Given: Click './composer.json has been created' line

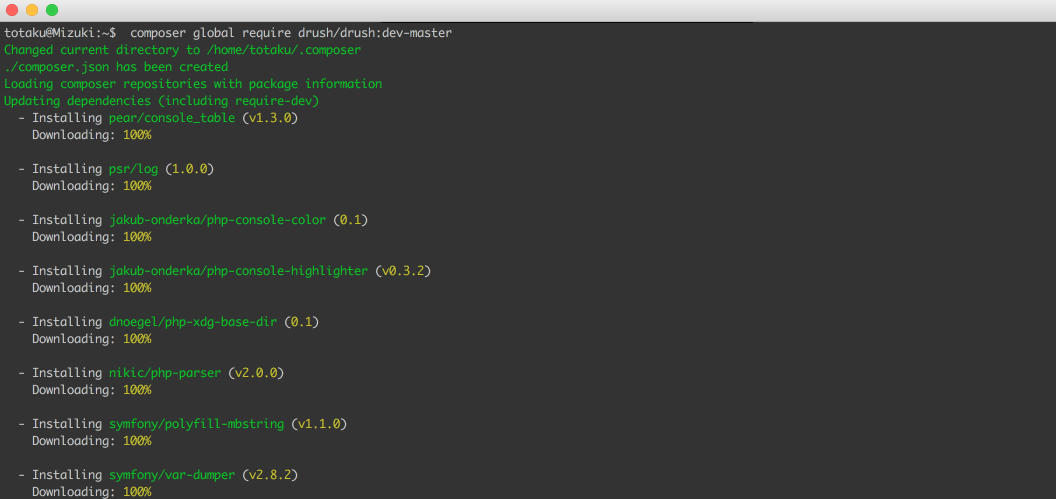Looking at the screenshot, I should click(116, 67).
